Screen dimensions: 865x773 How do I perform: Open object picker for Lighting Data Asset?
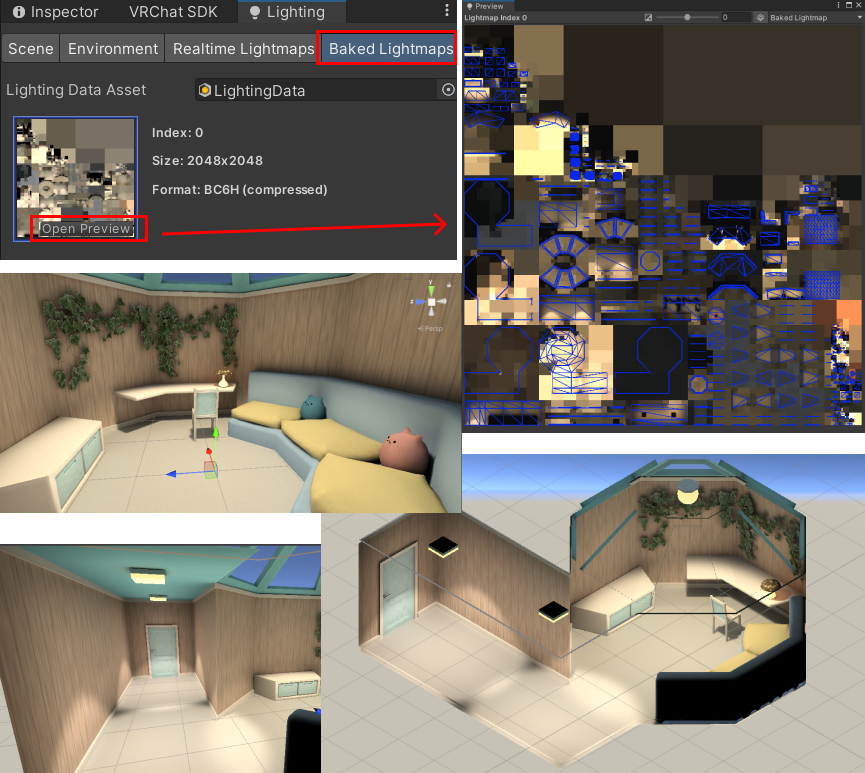[448, 90]
